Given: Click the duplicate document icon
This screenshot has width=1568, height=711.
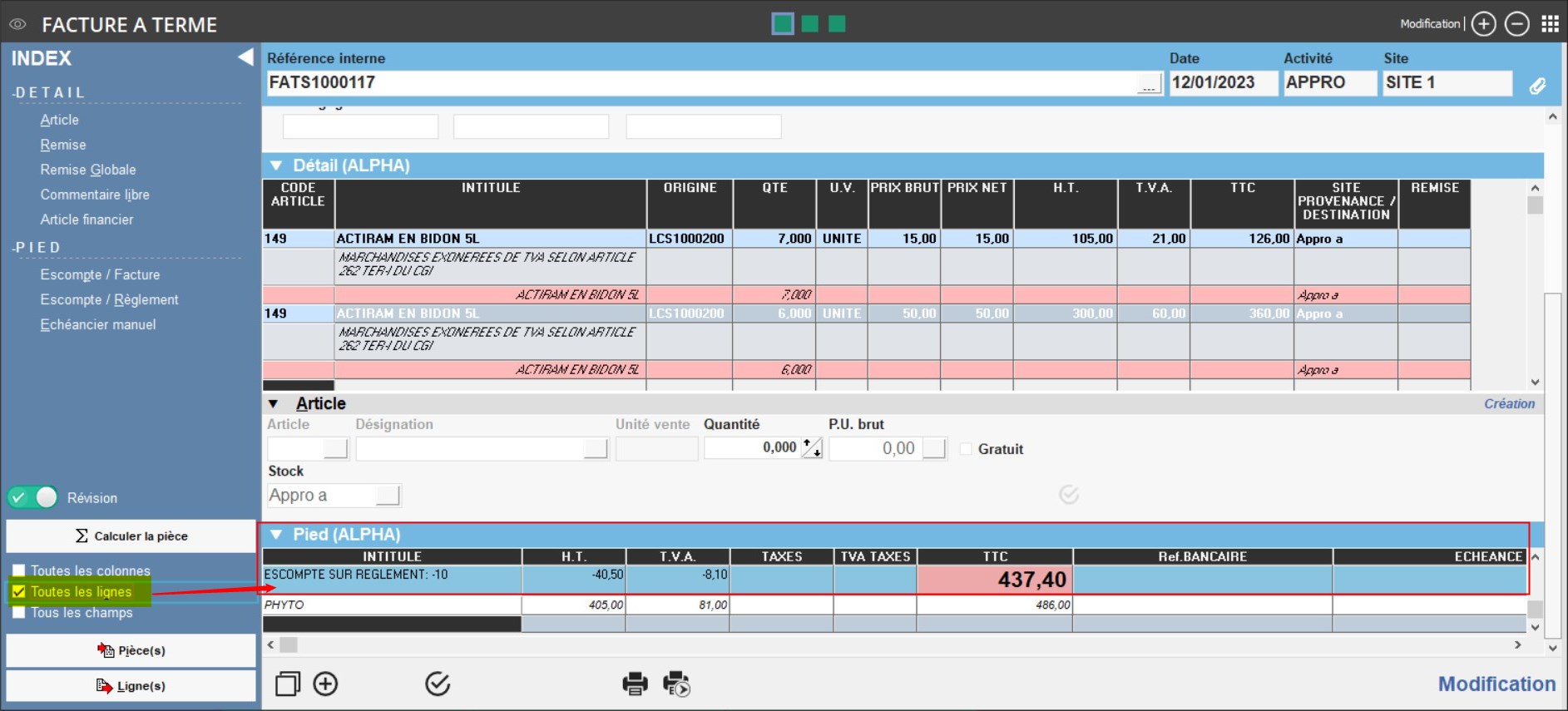Looking at the screenshot, I should [288, 684].
